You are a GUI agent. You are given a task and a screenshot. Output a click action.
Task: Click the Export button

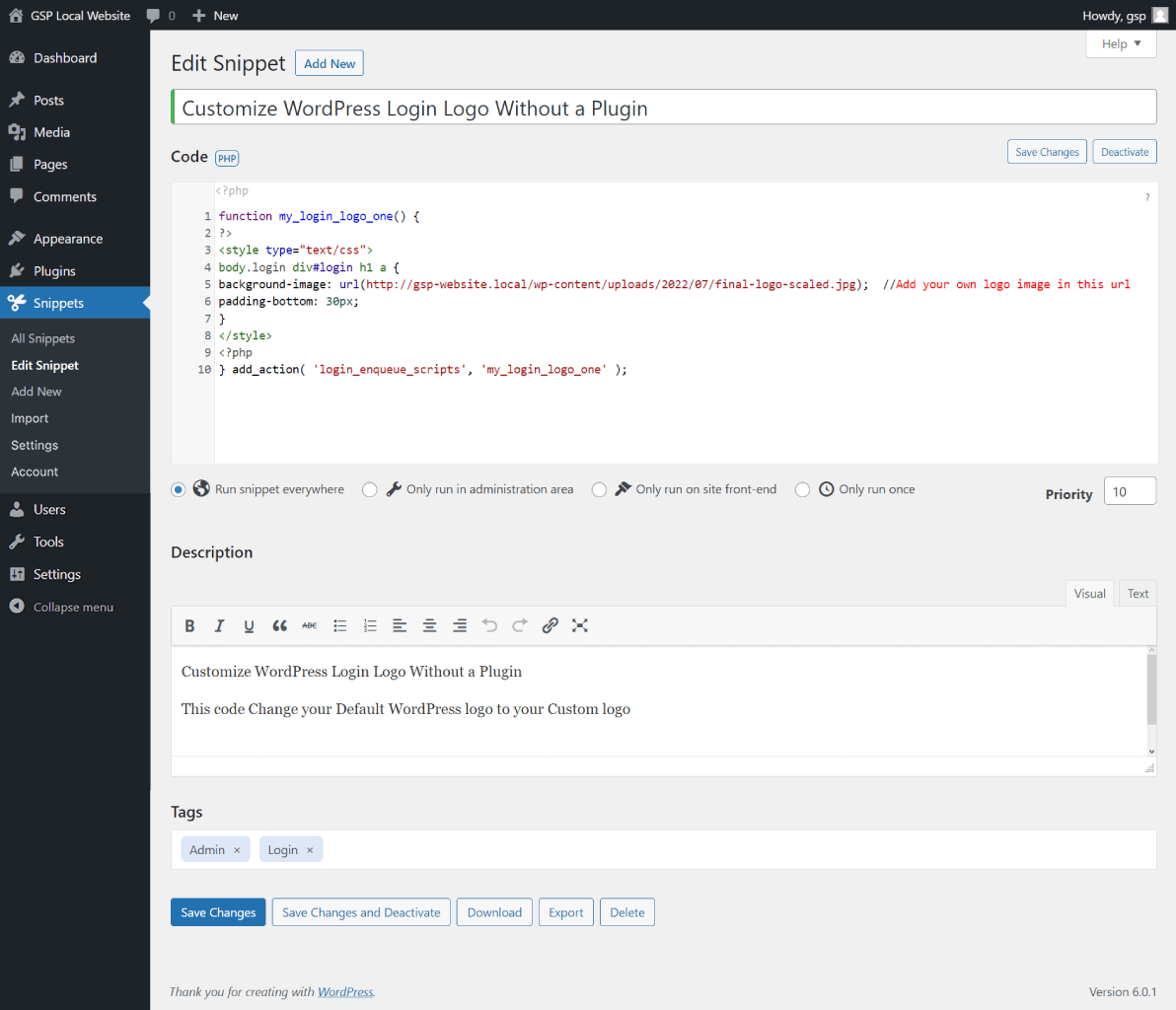(566, 912)
